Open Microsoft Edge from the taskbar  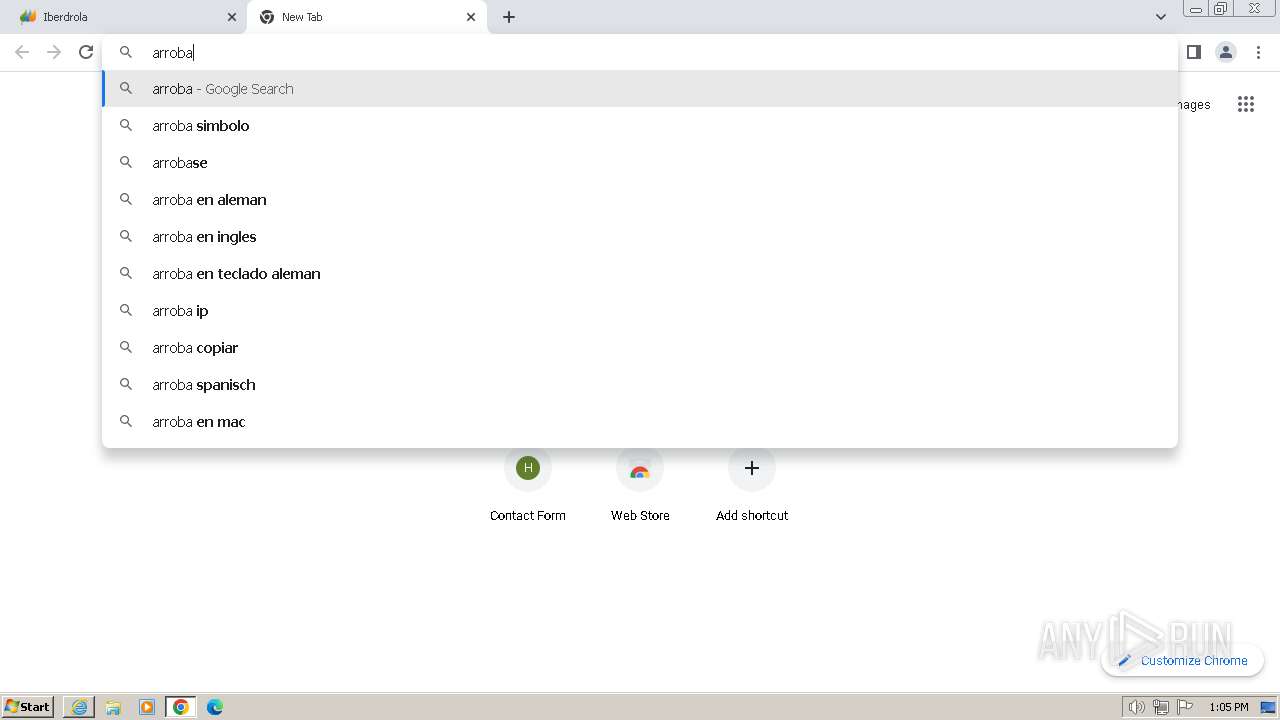[x=215, y=707]
